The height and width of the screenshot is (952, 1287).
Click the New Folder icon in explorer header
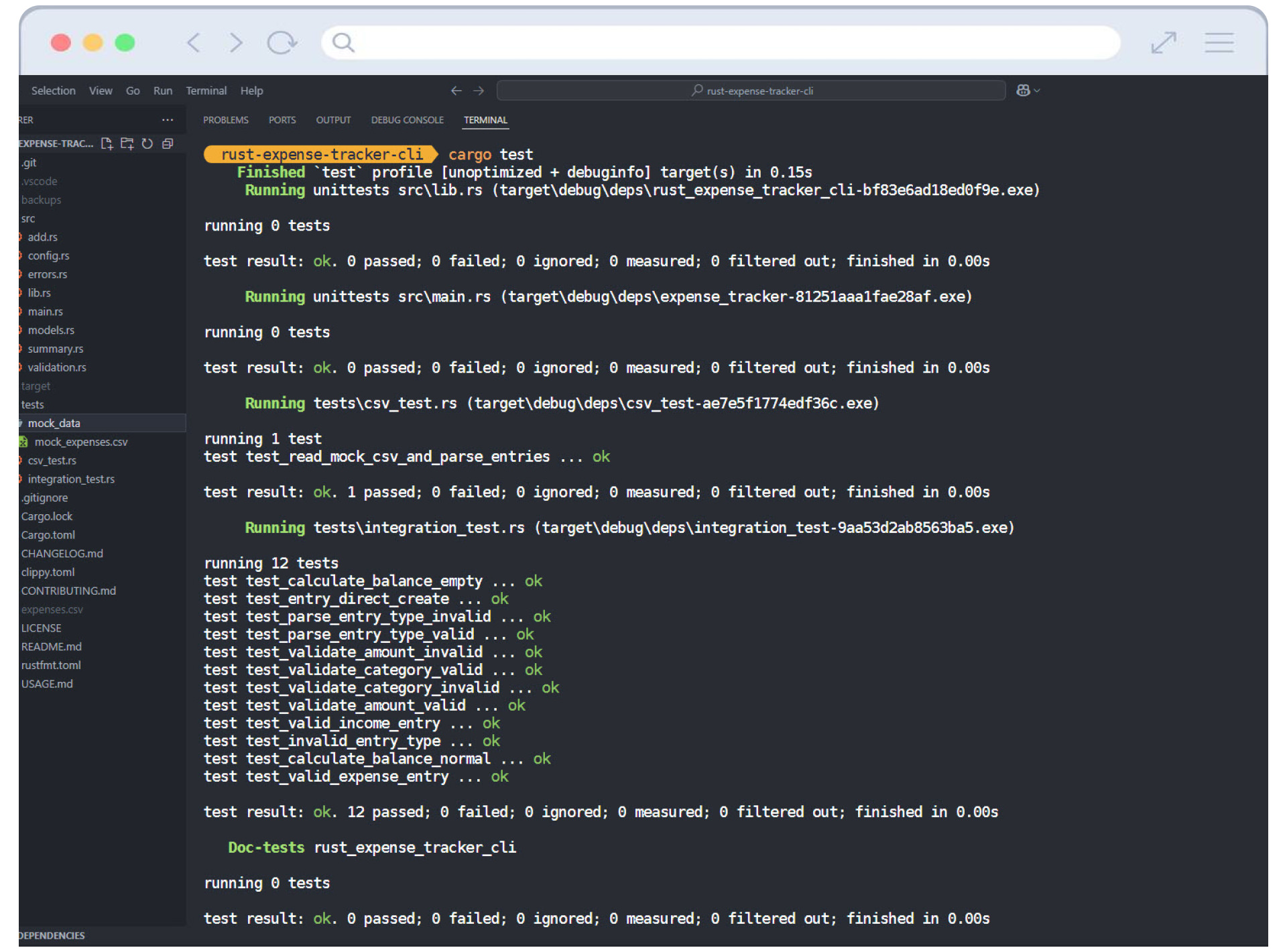[x=127, y=143]
